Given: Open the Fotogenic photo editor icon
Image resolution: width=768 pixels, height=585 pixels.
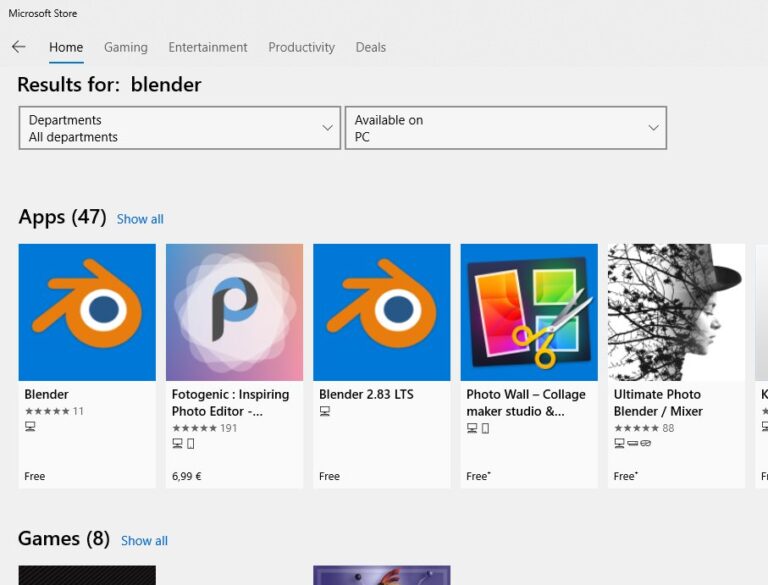Looking at the screenshot, I should tap(235, 312).
